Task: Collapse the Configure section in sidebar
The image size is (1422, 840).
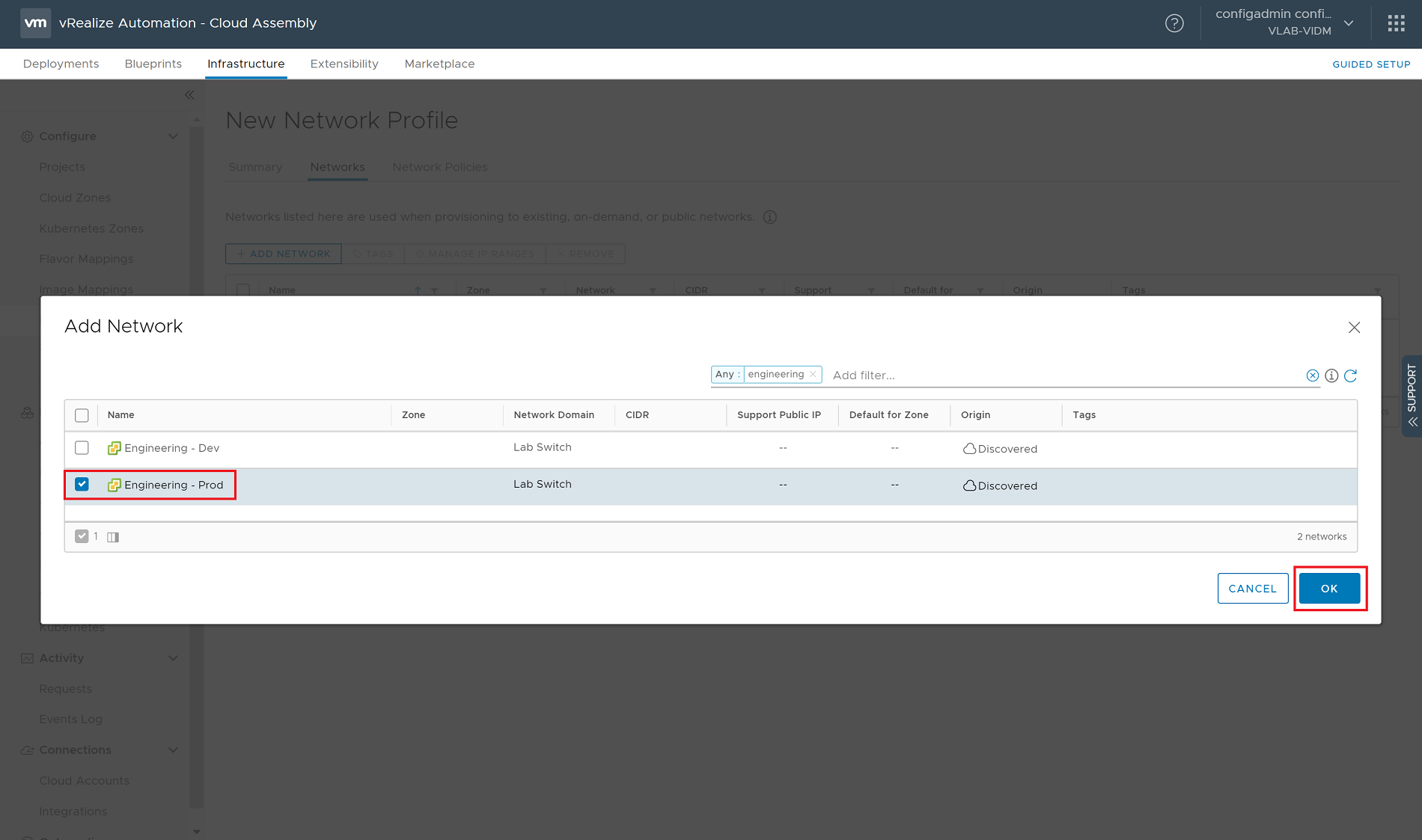Action: [173, 136]
